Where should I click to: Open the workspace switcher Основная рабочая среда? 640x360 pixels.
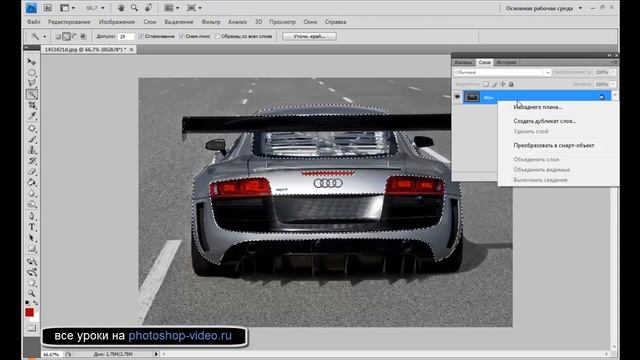(544, 8)
